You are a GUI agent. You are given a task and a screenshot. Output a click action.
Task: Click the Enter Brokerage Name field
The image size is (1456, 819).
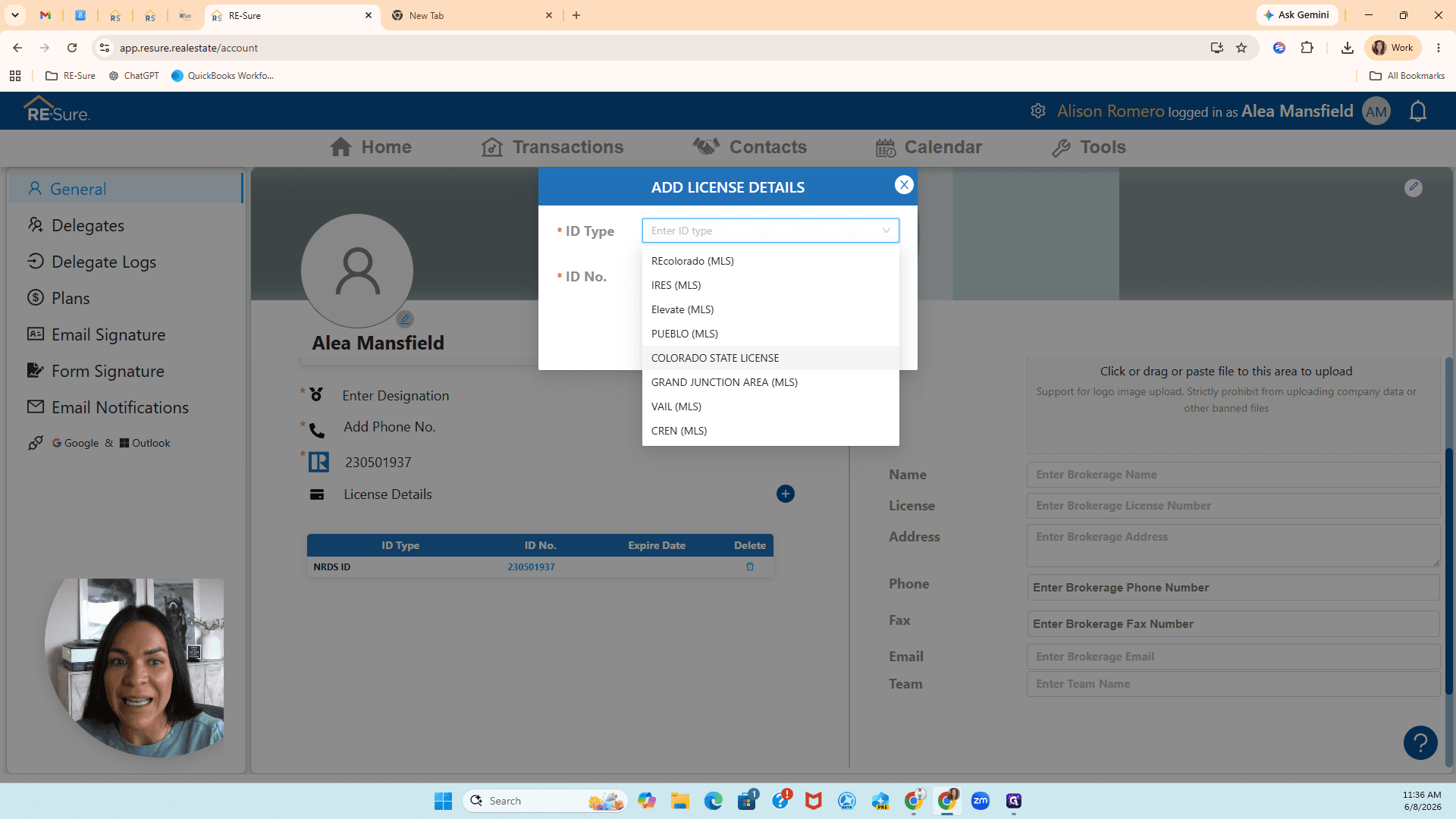[1233, 475]
